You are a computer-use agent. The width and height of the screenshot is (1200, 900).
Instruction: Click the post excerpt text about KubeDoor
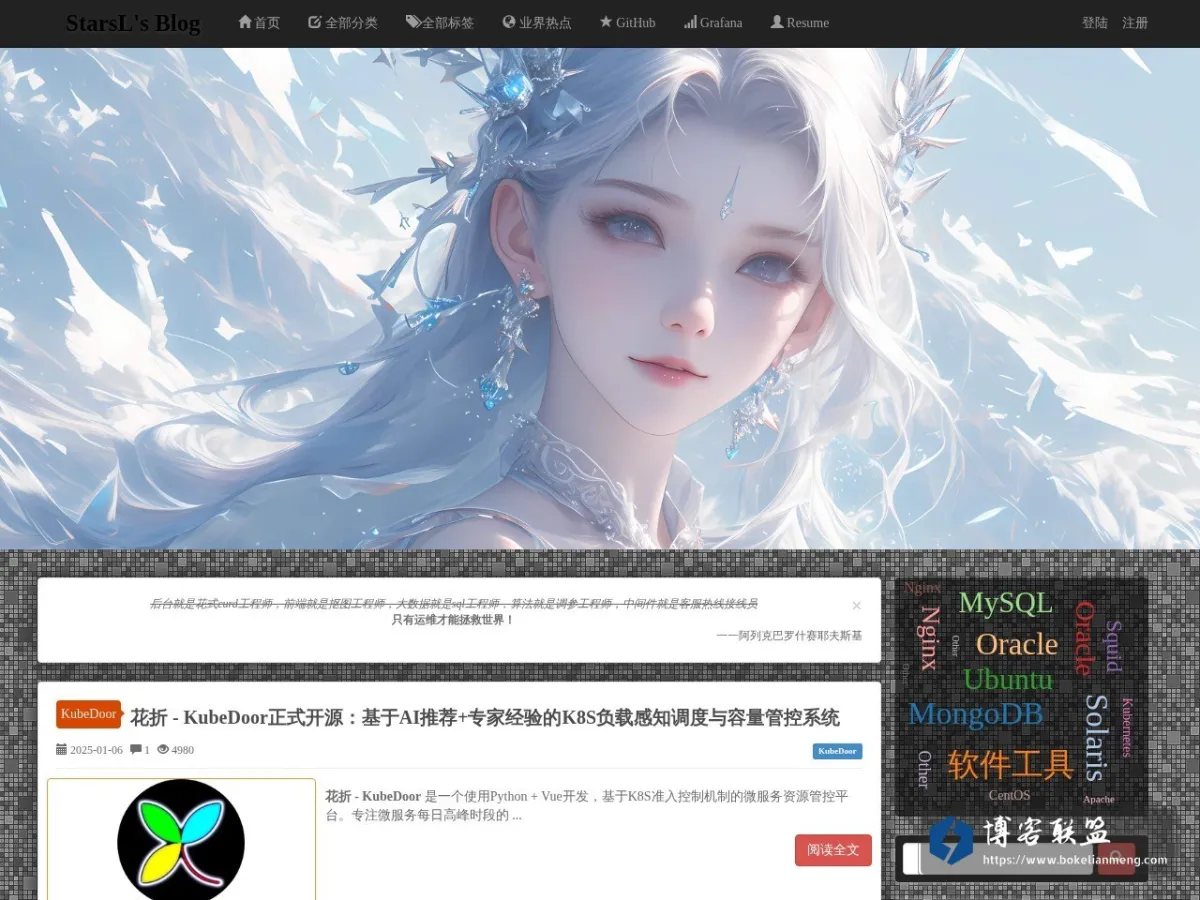(x=587, y=806)
